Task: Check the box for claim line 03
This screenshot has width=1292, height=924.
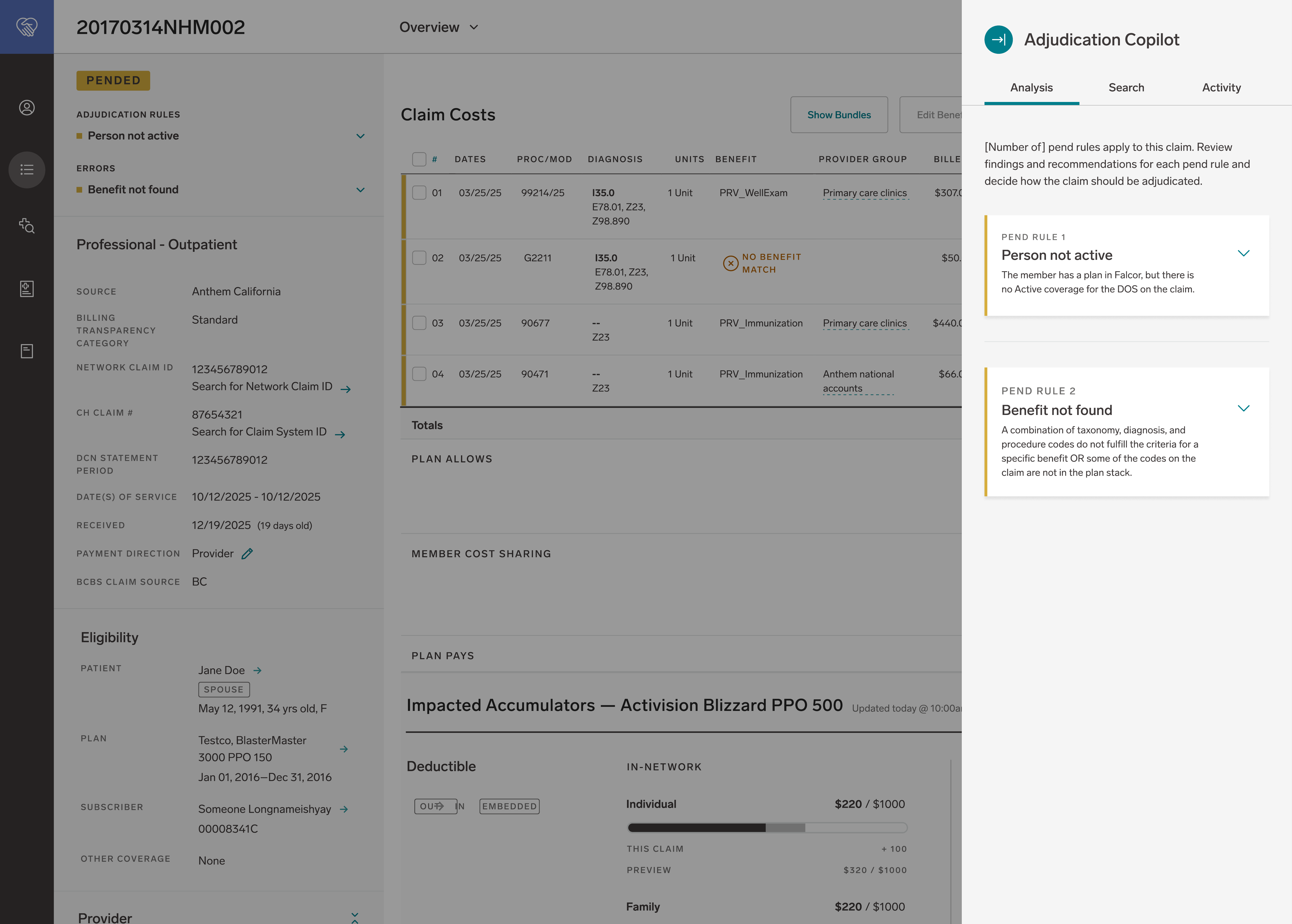Action: 419,323
